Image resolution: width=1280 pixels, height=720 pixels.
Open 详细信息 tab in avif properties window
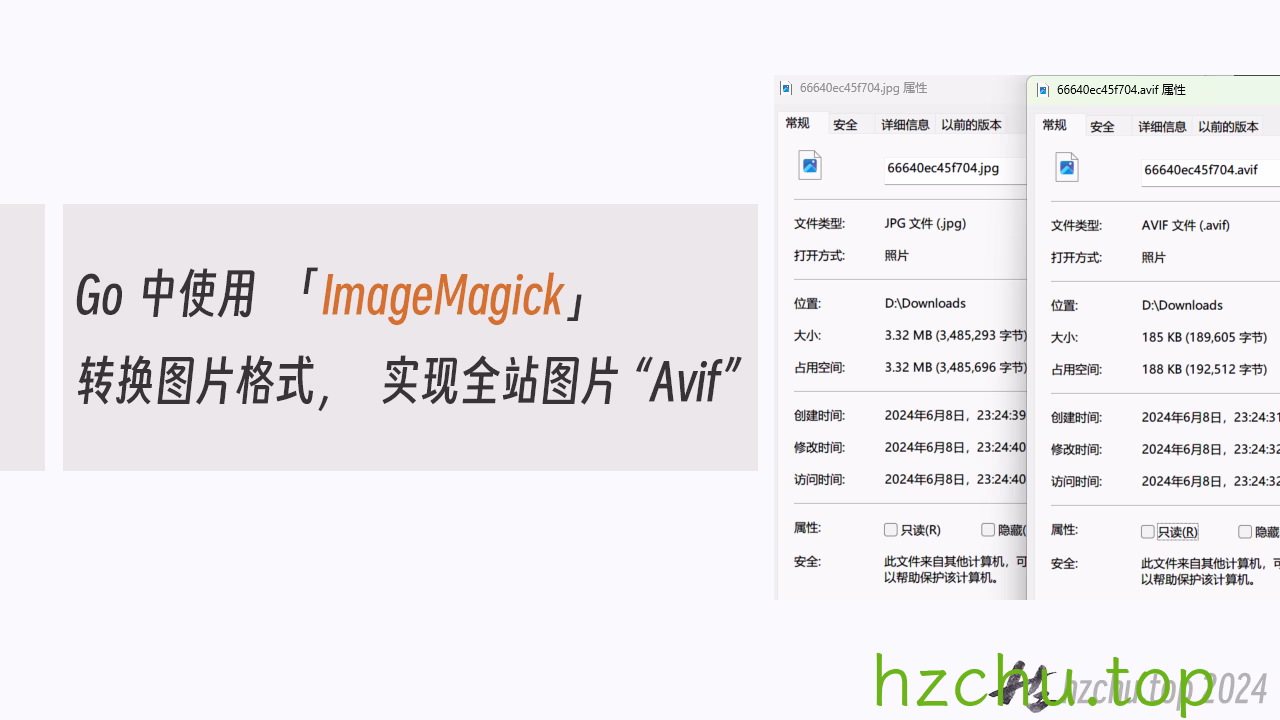click(x=1162, y=127)
